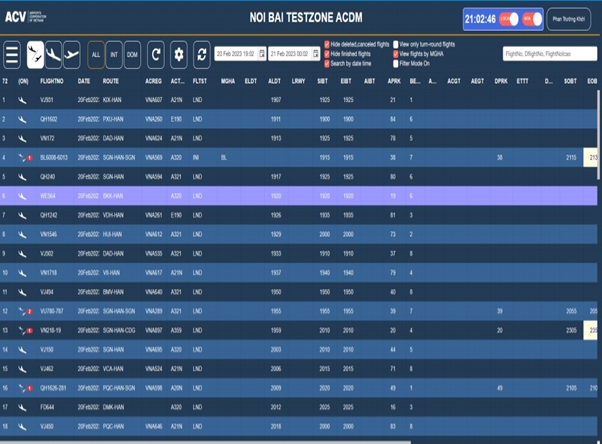Select the arrival flights plane icon

click(53, 54)
